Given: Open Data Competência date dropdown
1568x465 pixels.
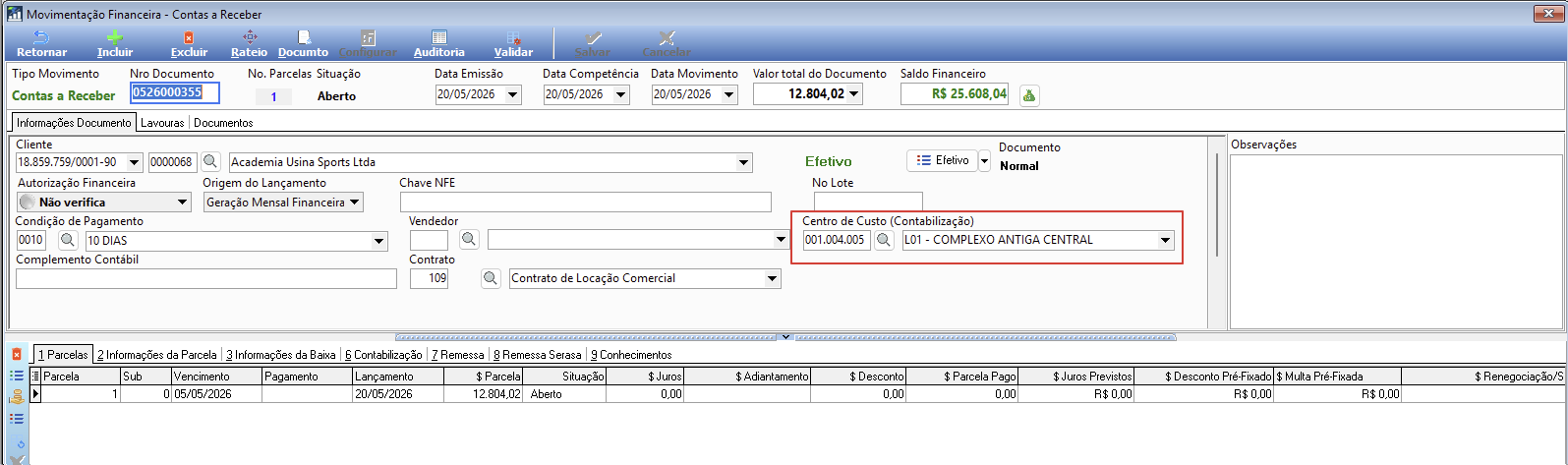Looking at the screenshot, I should [x=620, y=95].
